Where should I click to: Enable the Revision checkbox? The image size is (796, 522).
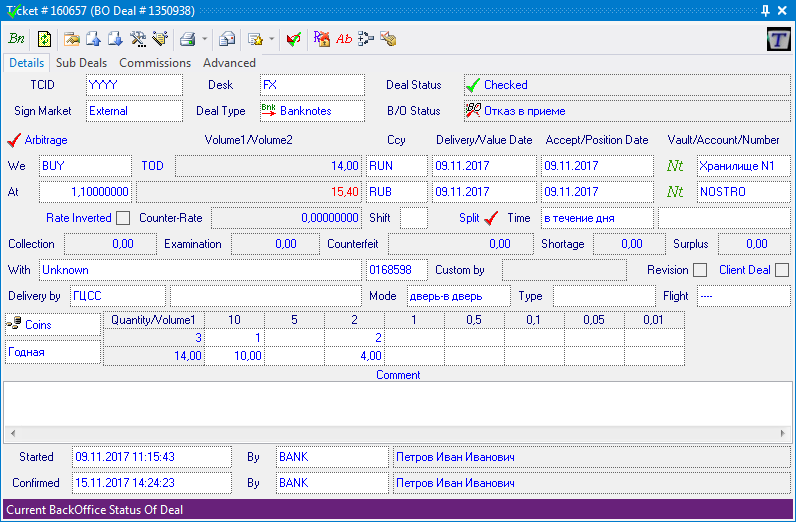tap(700, 270)
